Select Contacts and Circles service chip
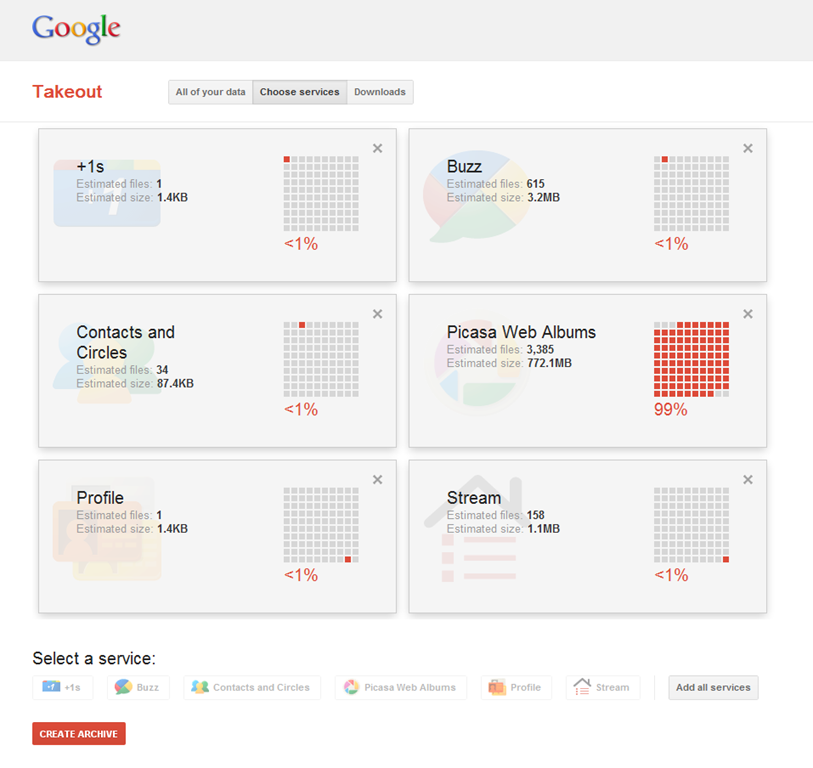The height and width of the screenshot is (768, 813). click(x=251, y=688)
